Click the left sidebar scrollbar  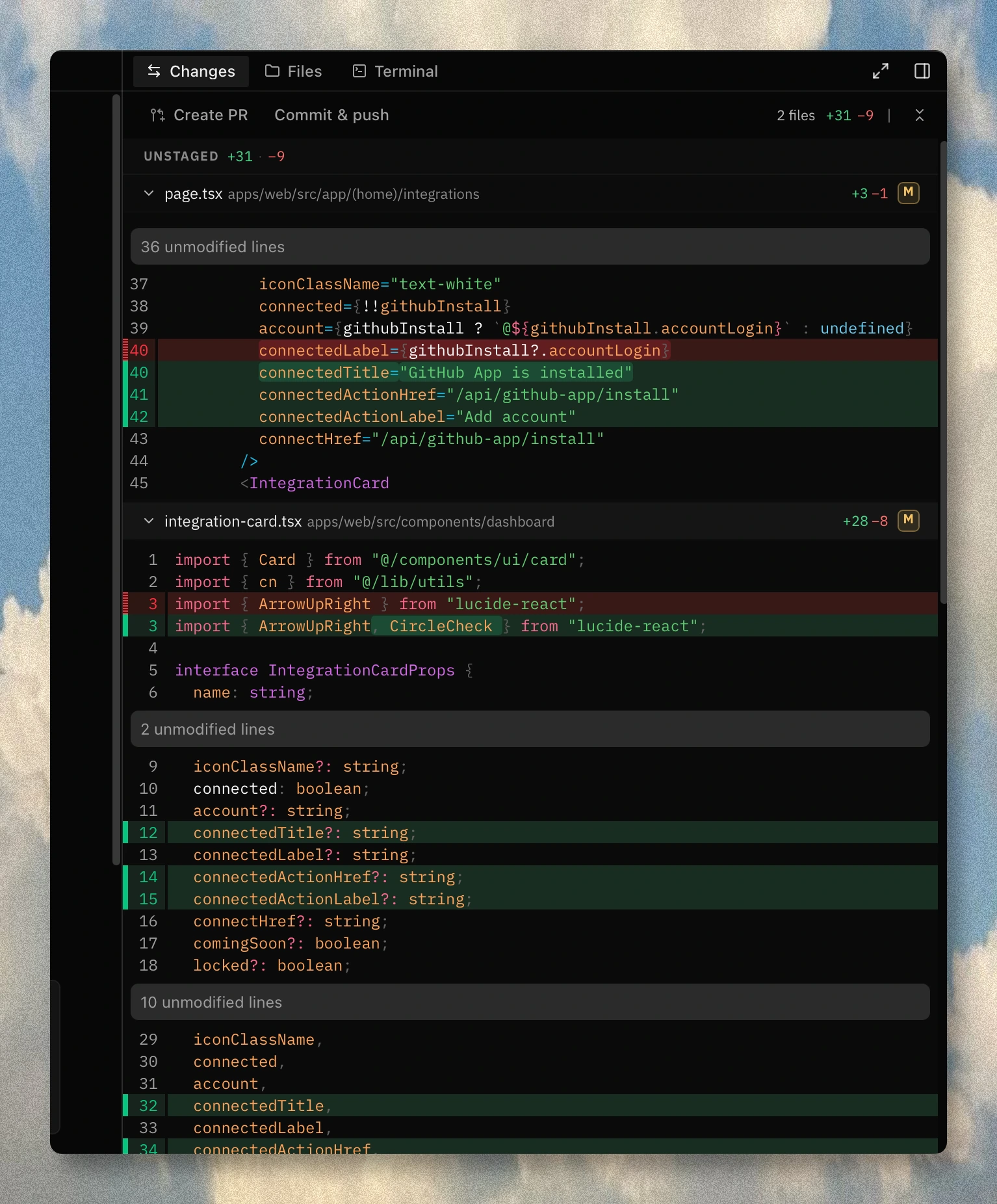pos(116,479)
